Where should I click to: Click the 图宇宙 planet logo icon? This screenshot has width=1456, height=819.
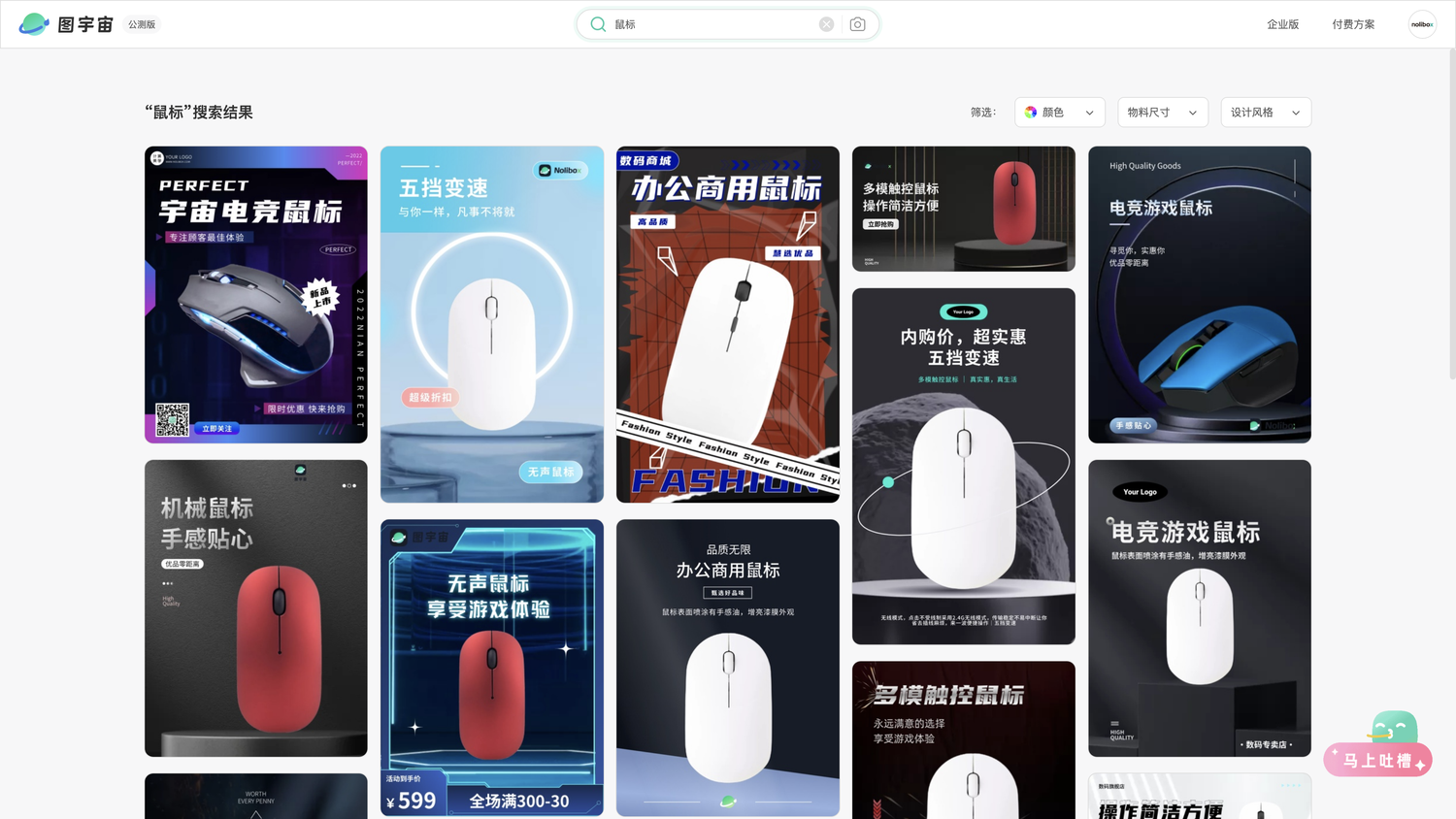[x=34, y=24]
